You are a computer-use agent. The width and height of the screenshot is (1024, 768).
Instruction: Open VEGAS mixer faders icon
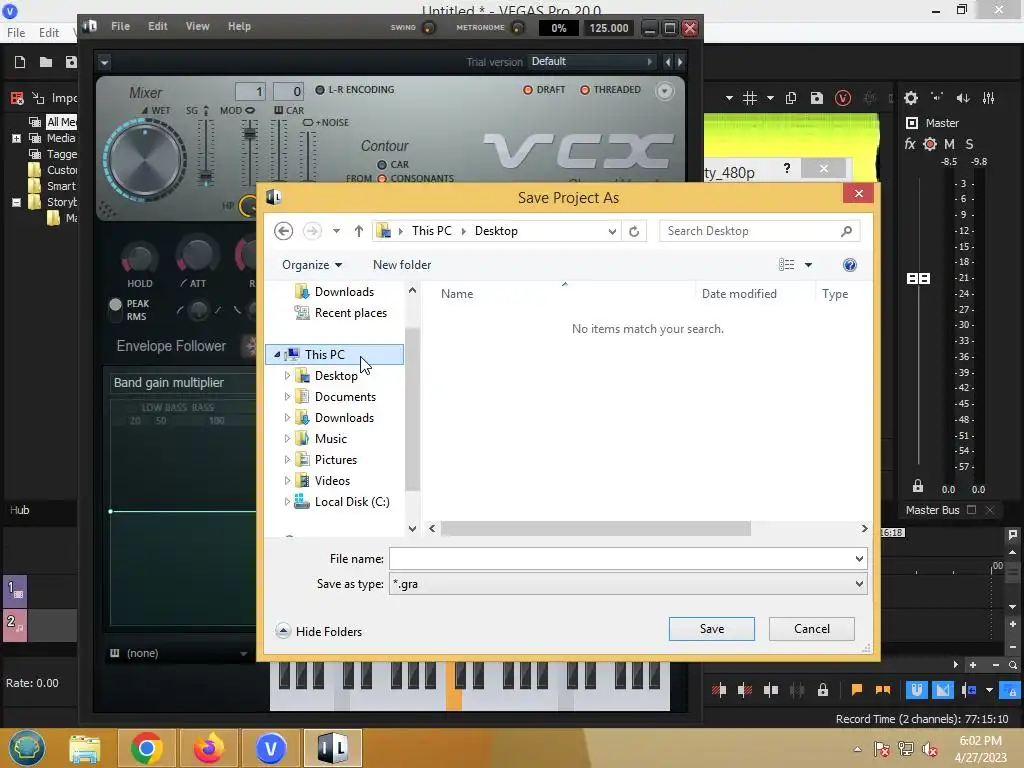pyautogui.click(x=989, y=98)
